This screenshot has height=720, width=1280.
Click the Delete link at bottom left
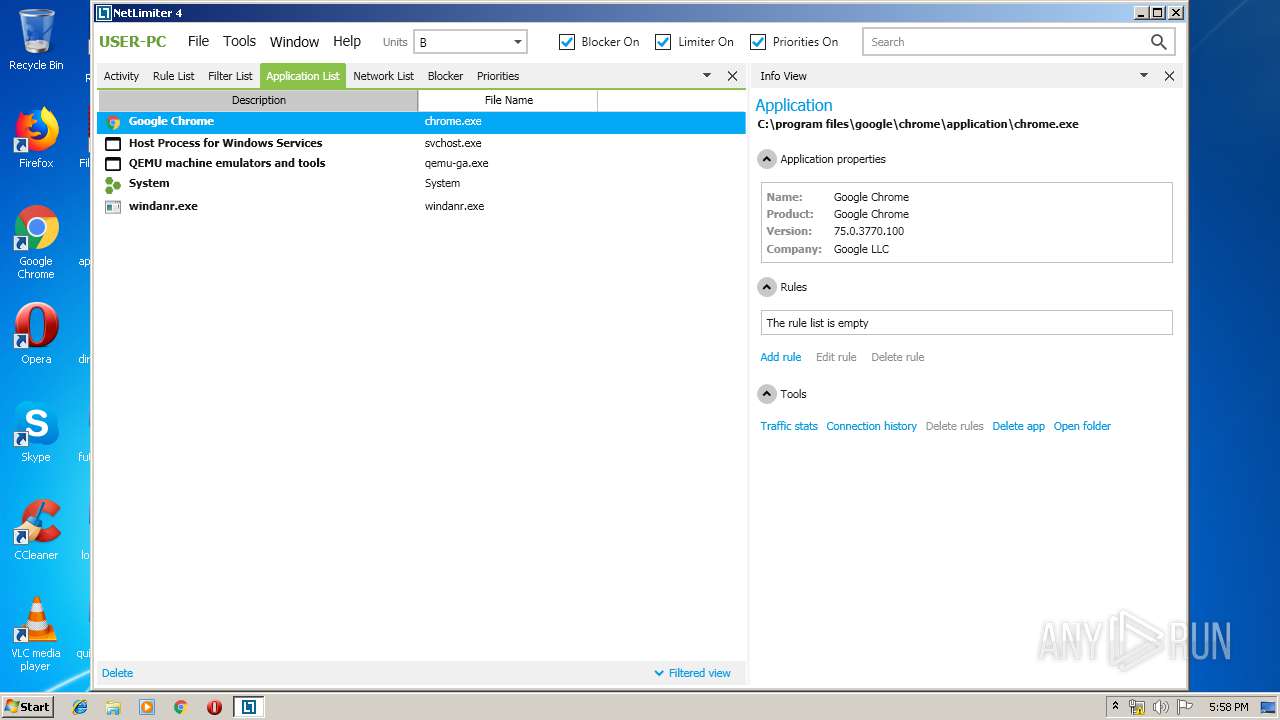[x=117, y=673]
